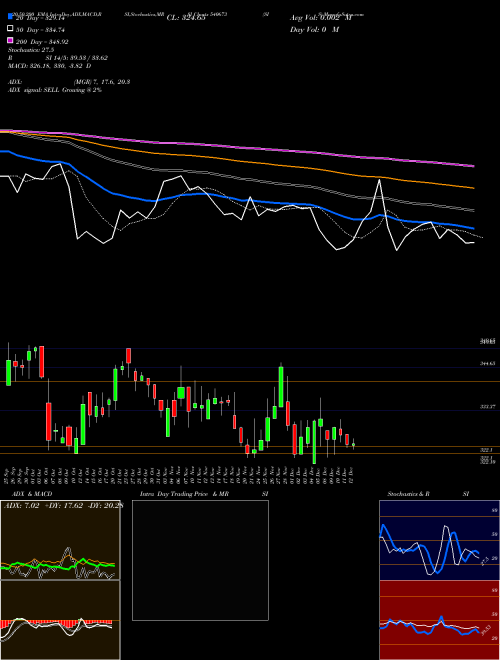Click the '-DY: 20.28' value in ADX panel
This screenshot has width=500, height=660.
click(105, 506)
